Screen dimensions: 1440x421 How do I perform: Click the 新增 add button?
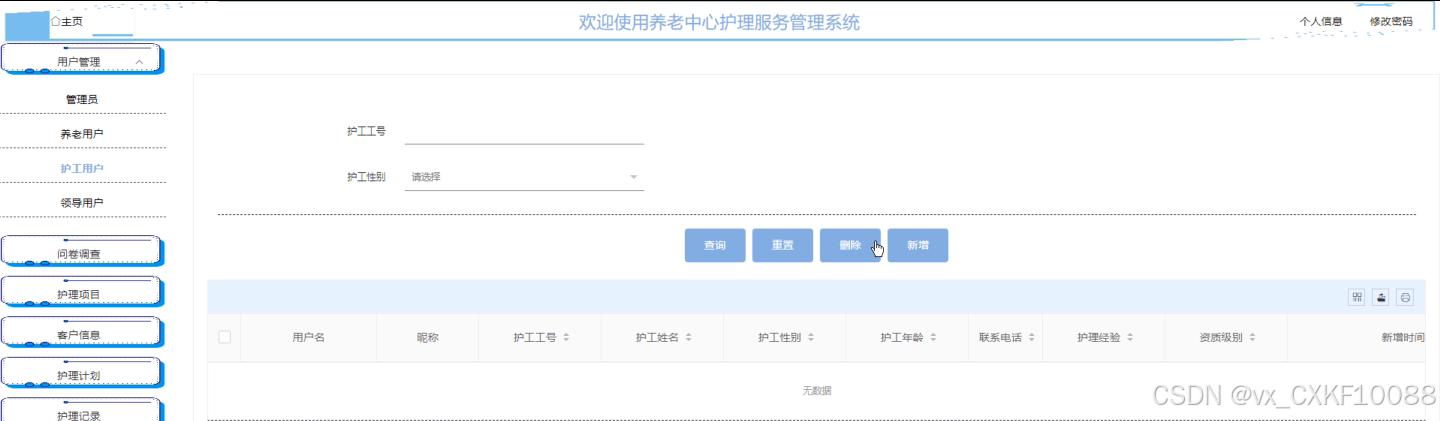(917, 245)
